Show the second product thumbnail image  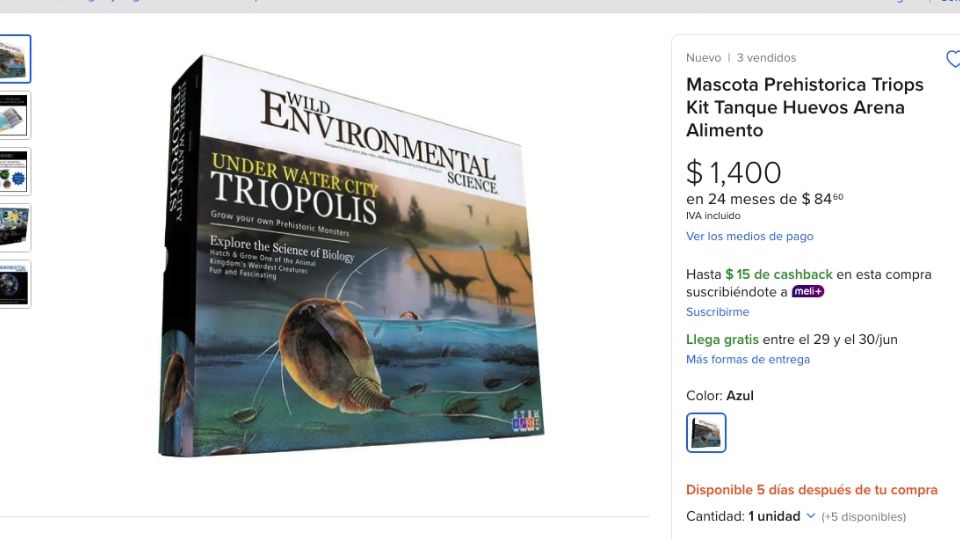click(15, 115)
